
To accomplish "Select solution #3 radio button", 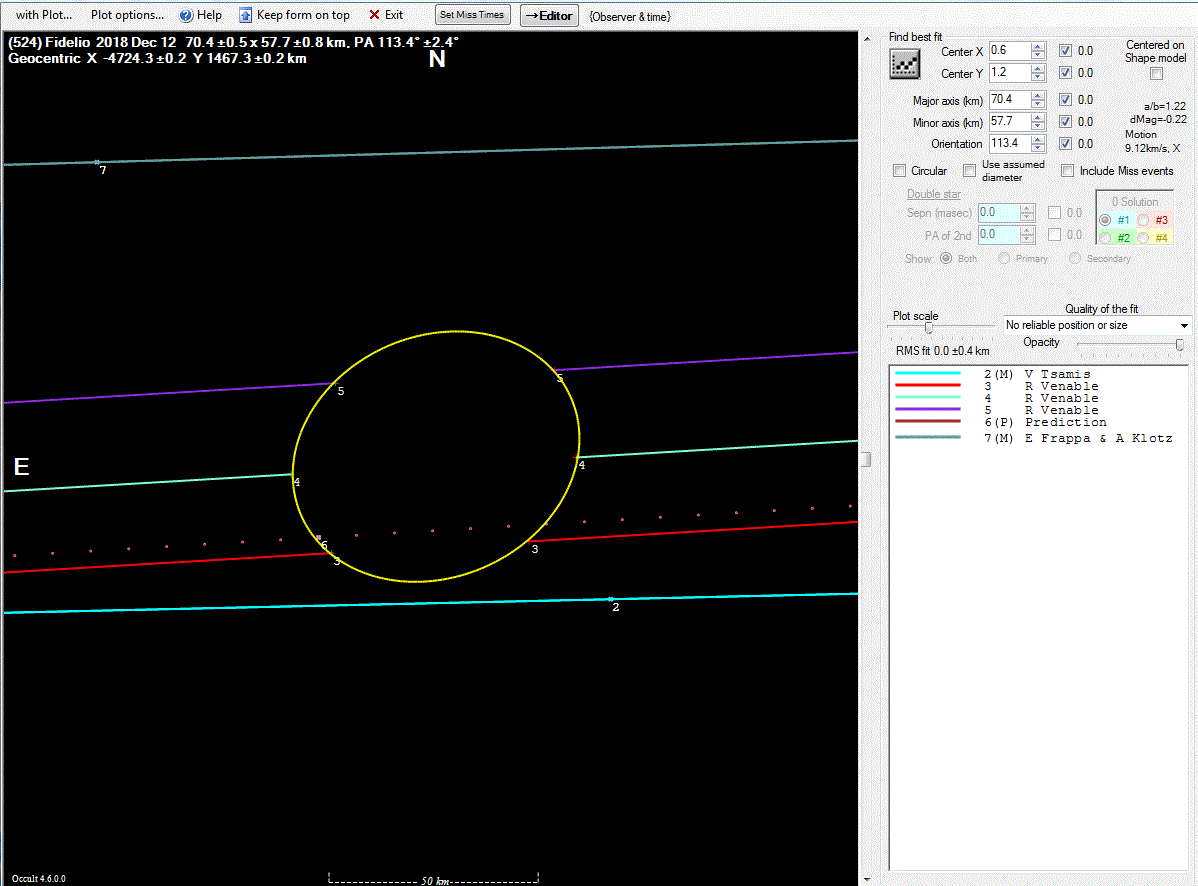I will coord(1143,220).
